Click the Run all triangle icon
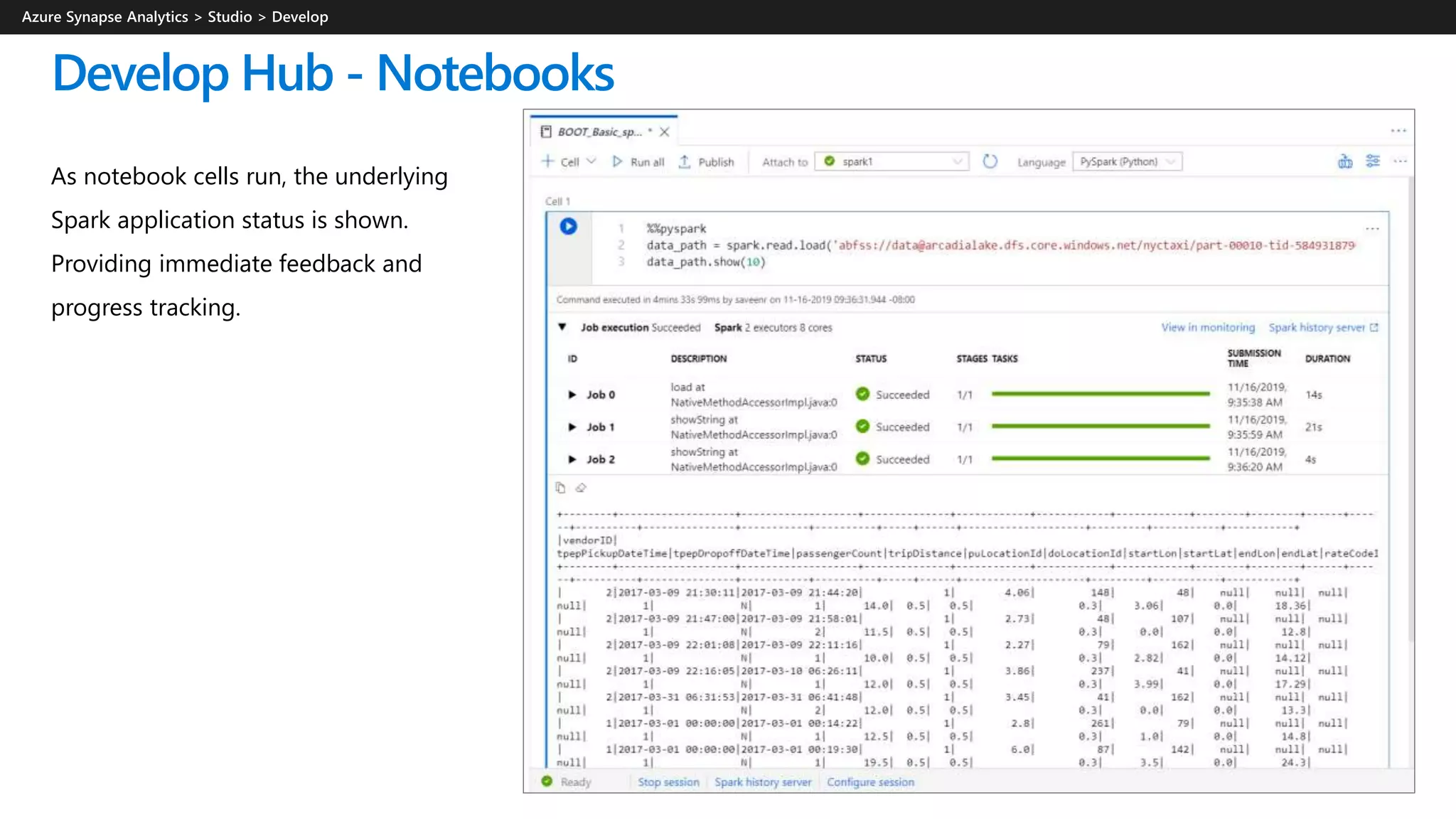 [x=617, y=161]
